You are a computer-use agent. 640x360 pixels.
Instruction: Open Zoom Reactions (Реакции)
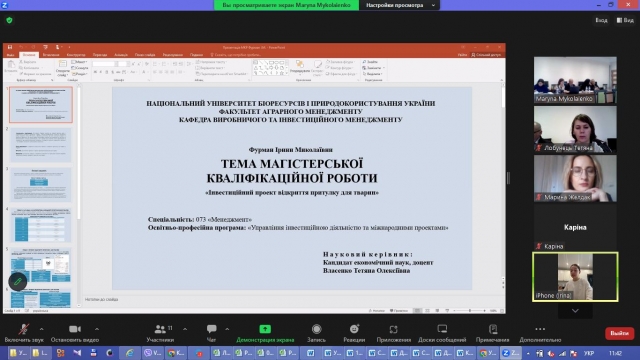[354, 333]
